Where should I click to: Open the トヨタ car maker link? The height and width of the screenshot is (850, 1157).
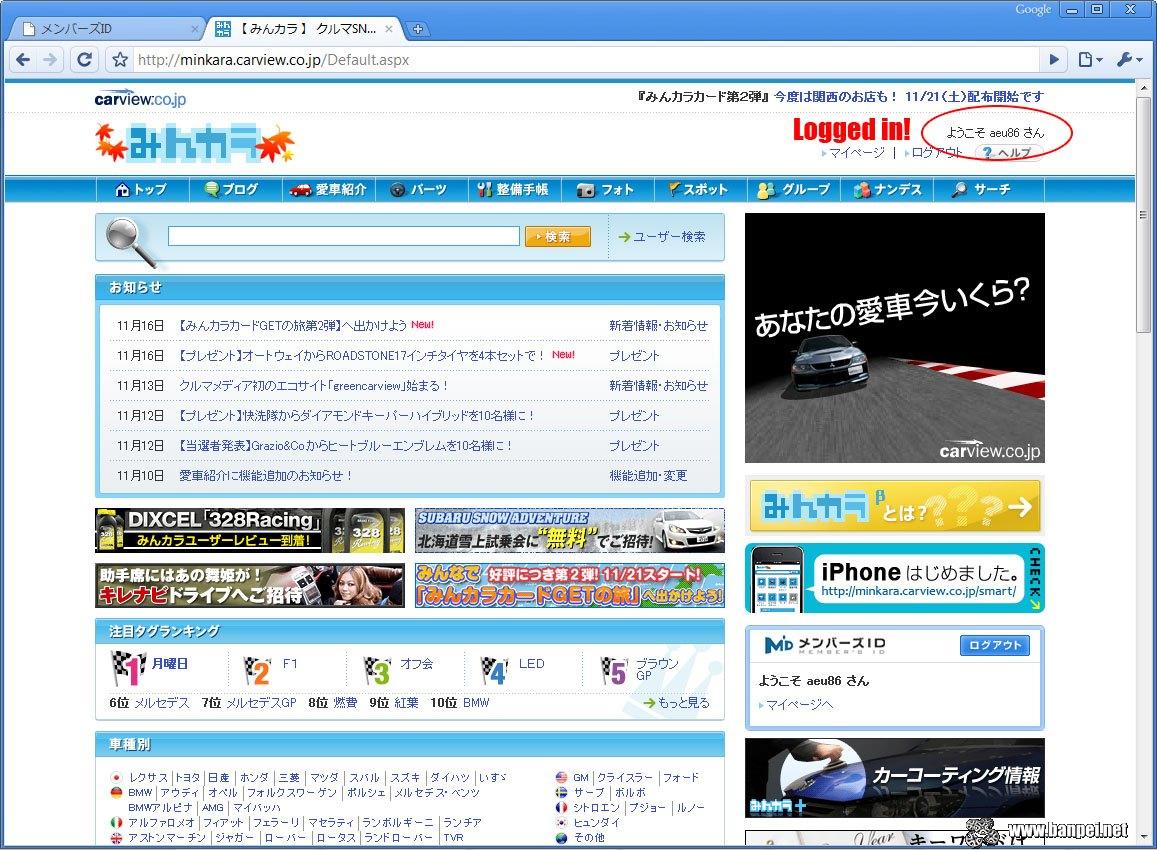coord(187,778)
